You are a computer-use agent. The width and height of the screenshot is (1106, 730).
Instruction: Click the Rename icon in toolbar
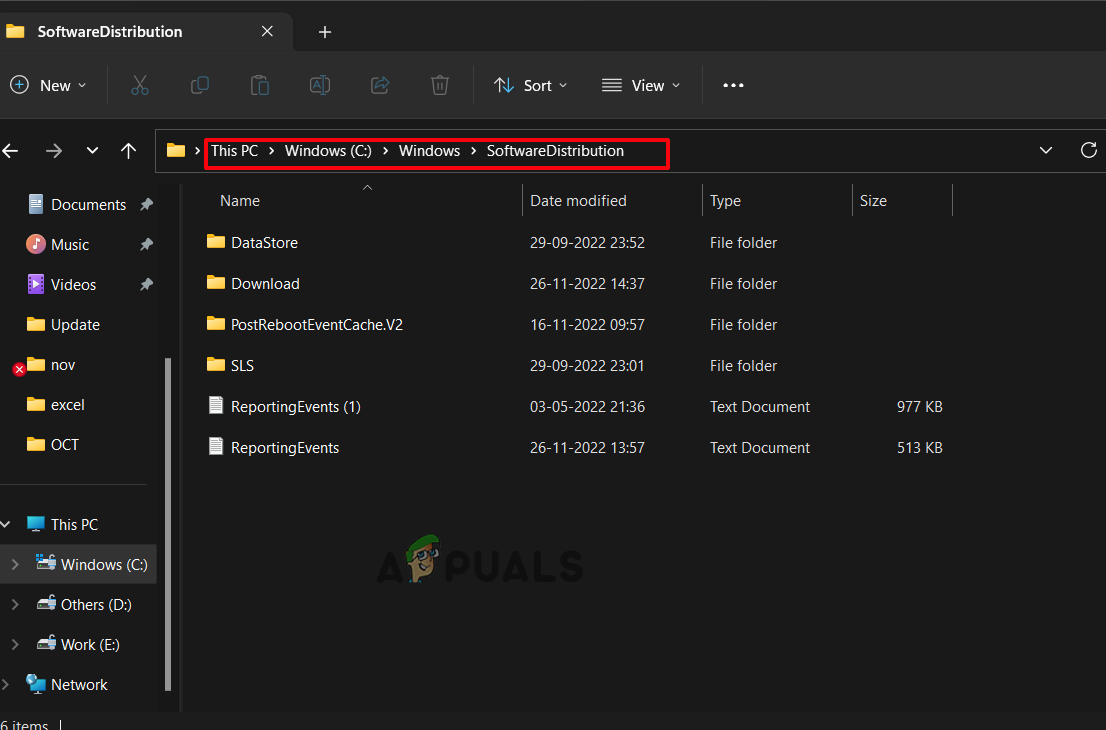tap(320, 85)
